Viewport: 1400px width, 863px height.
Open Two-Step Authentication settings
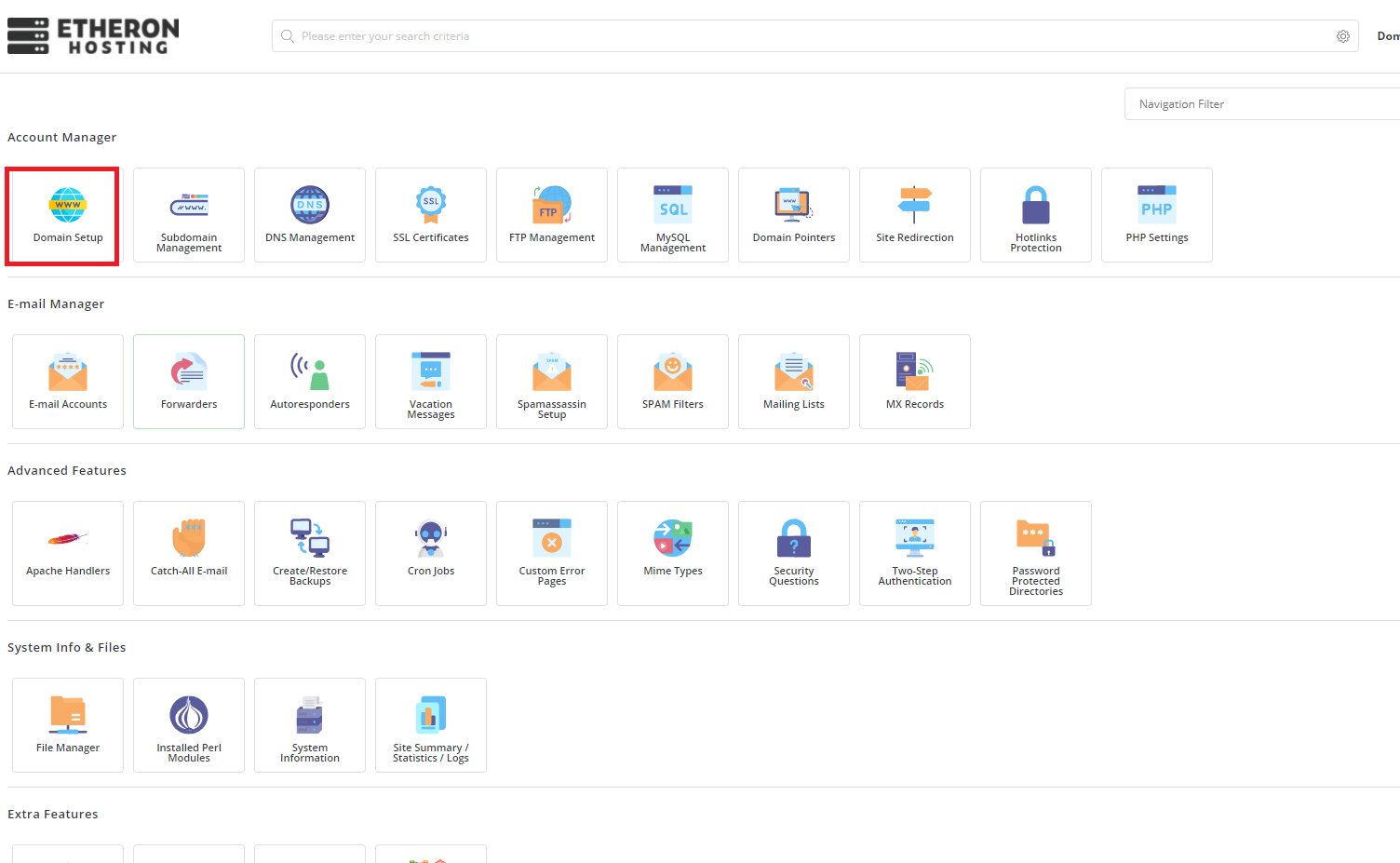pyautogui.click(x=915, y=553)
